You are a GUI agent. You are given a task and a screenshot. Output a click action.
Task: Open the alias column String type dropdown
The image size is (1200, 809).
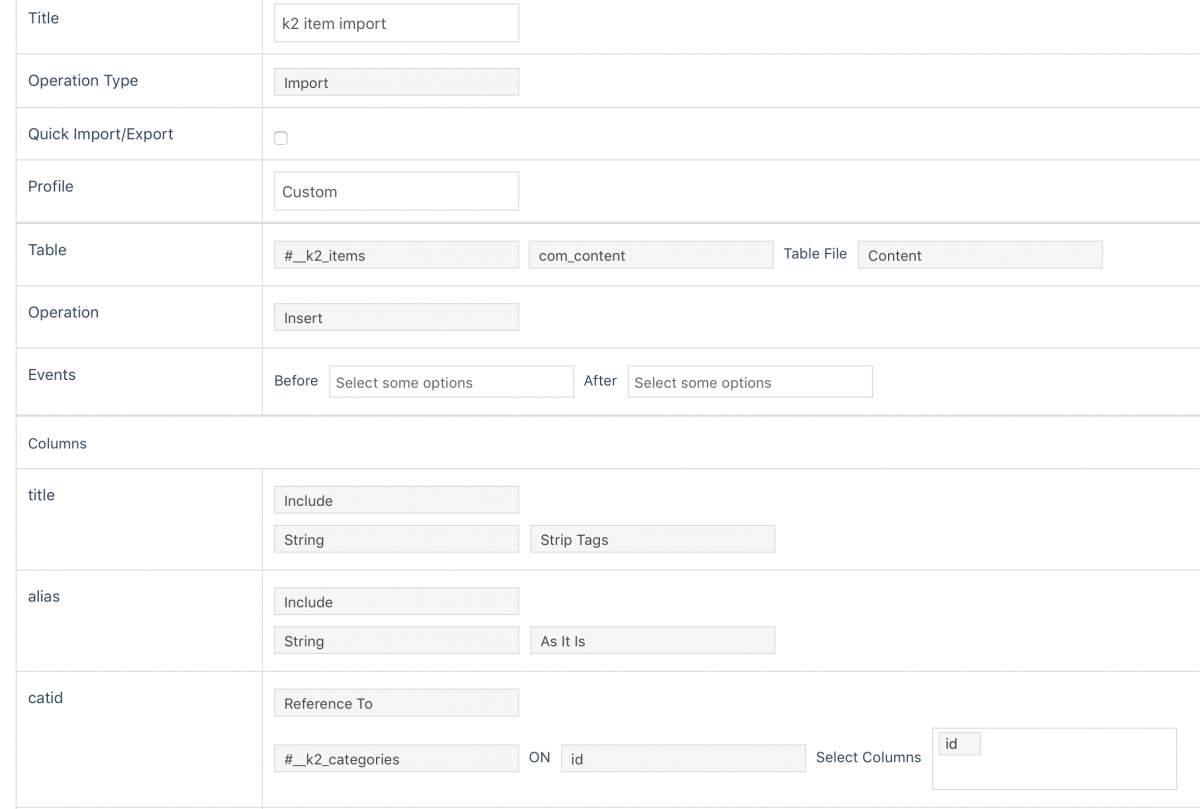[396, 640]
